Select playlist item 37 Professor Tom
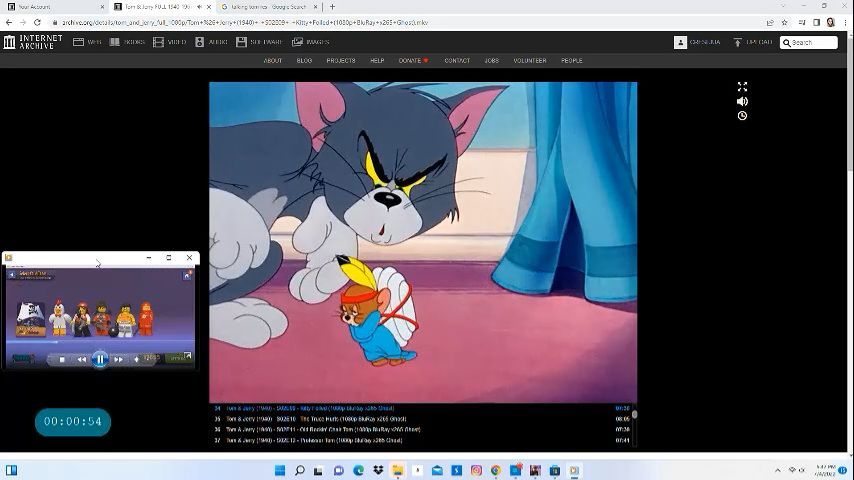 422,440
